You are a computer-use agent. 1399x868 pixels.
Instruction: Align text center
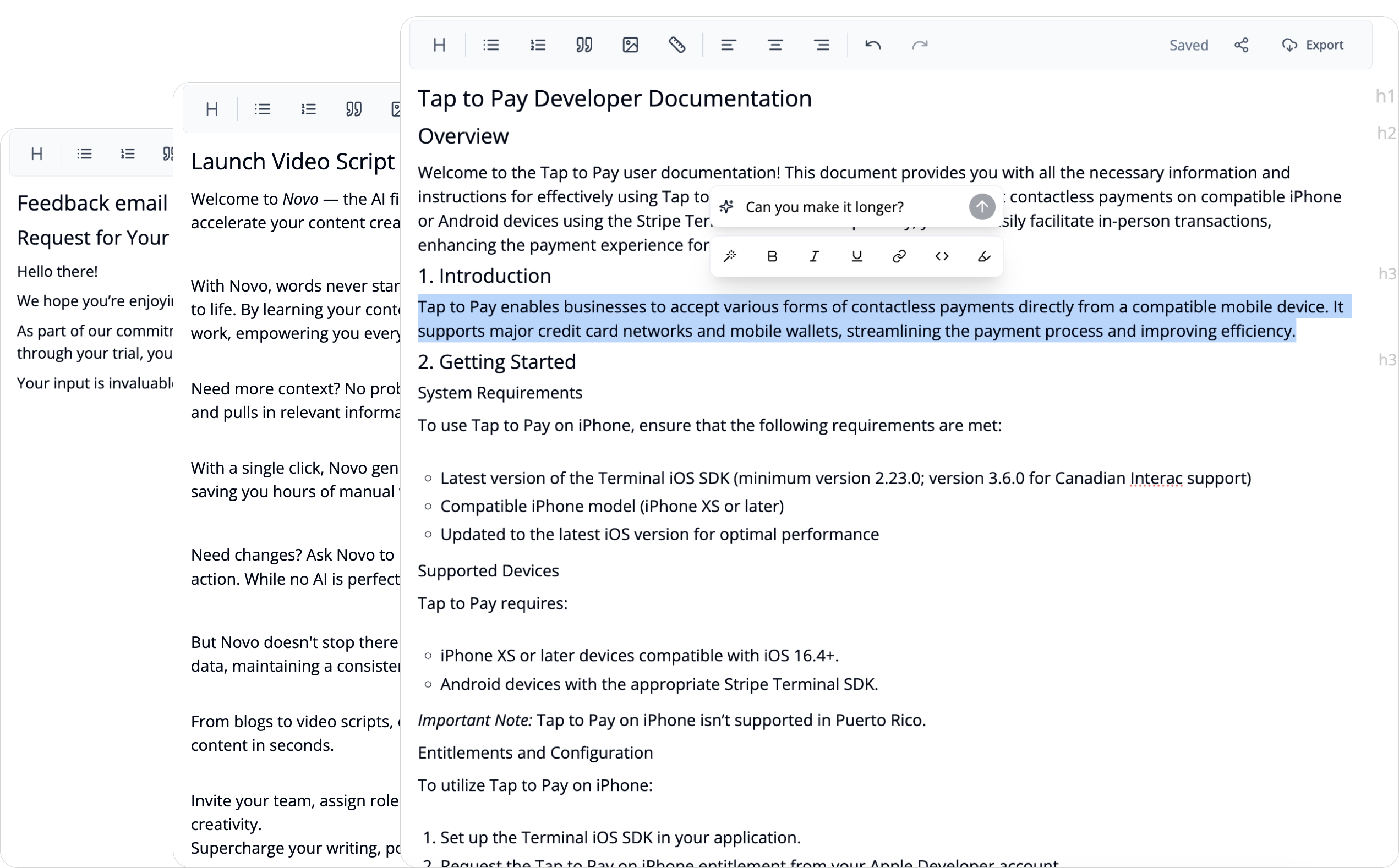[775, 45]
